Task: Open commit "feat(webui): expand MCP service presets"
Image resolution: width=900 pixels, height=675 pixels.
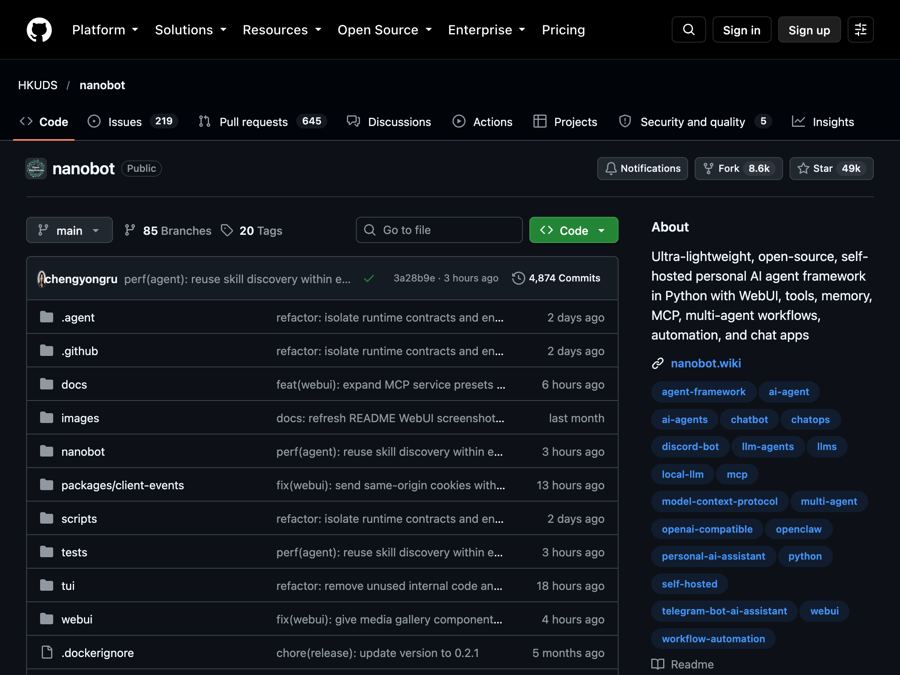Action: tap(390, 385)
